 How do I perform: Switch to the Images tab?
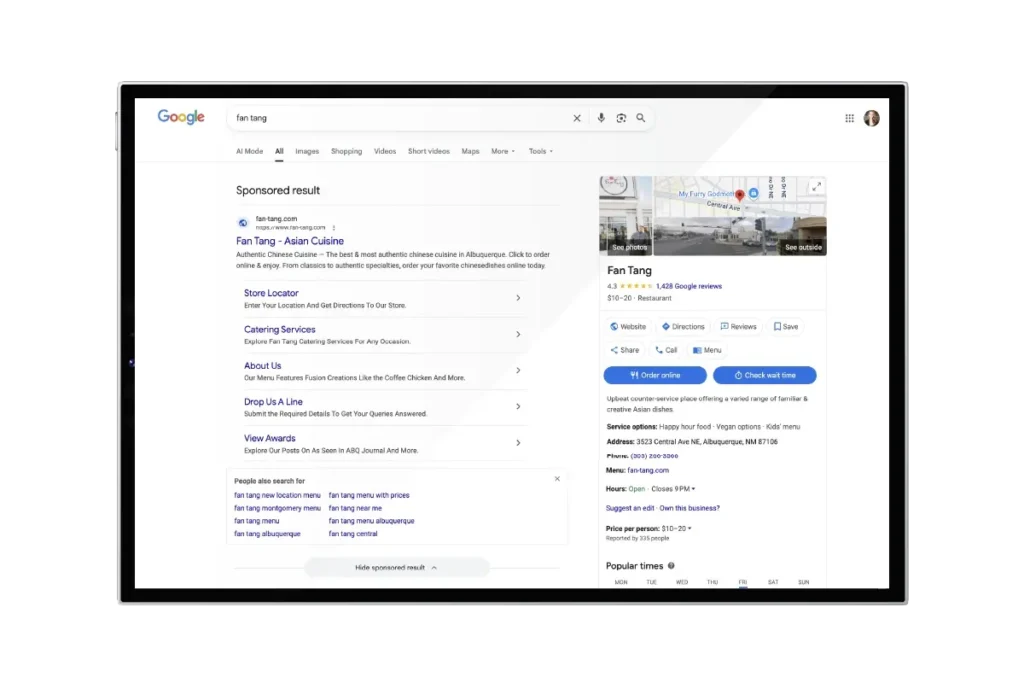tap(307, 151)
